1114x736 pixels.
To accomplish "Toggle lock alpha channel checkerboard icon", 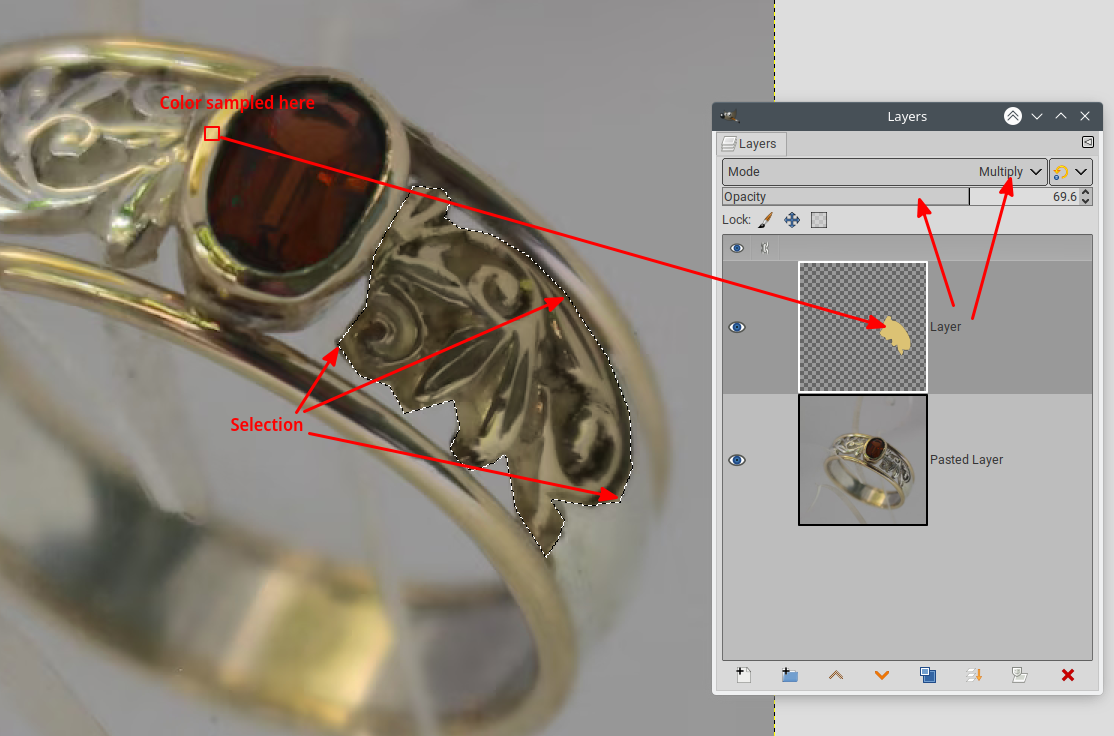I will point(819,220).
